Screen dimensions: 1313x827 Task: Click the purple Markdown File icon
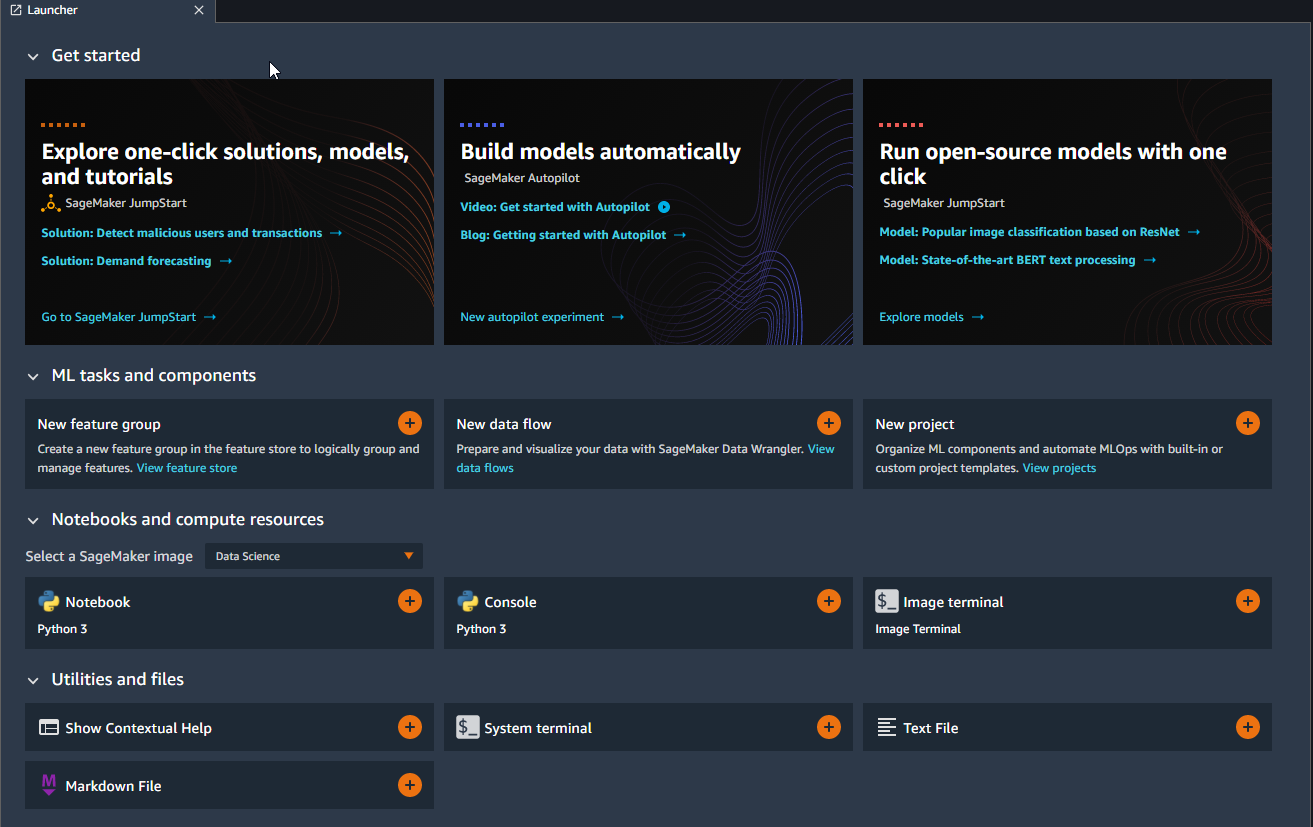49,785
